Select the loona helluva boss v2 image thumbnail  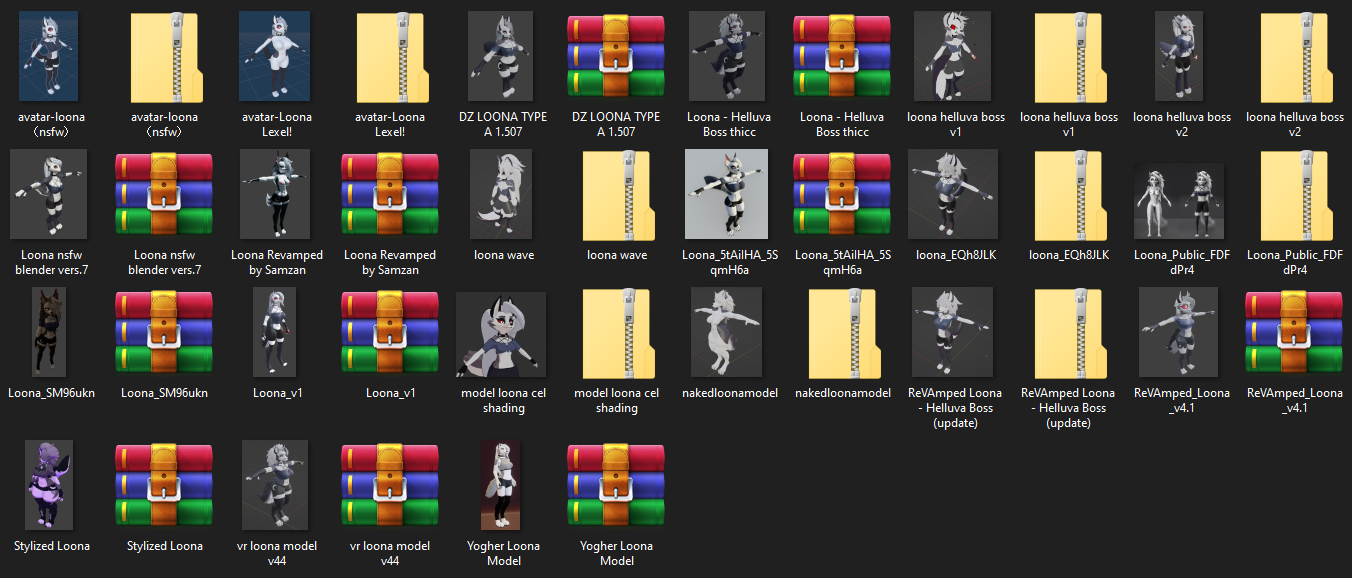1181,56
